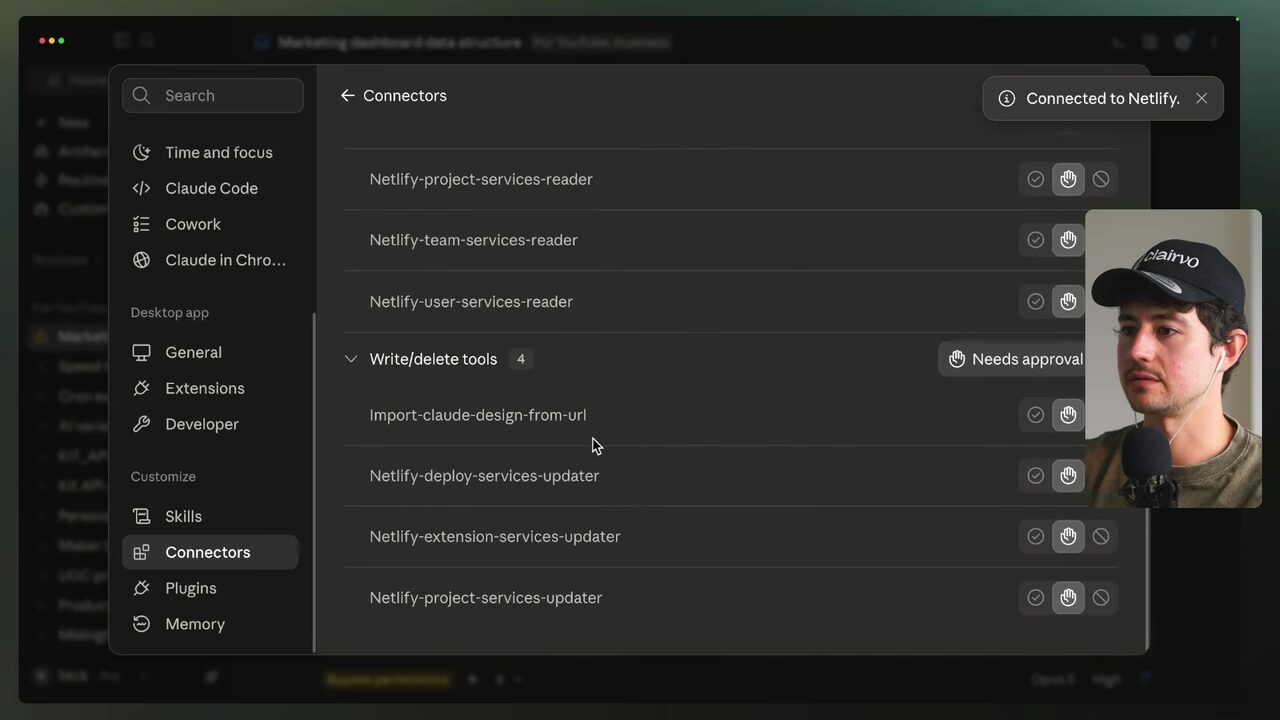Screen dimensions: 1280x720
Task: Click the Netlify-deploy-services-updater tool name
Action: coord(484,476)
